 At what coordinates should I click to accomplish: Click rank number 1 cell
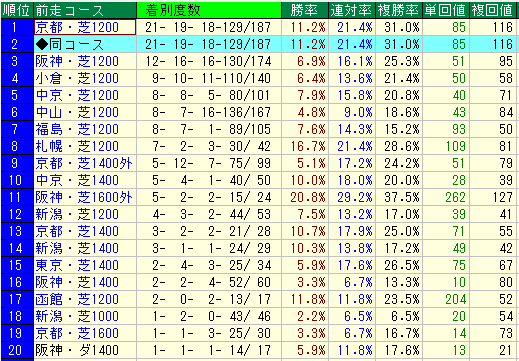point(17,27)
